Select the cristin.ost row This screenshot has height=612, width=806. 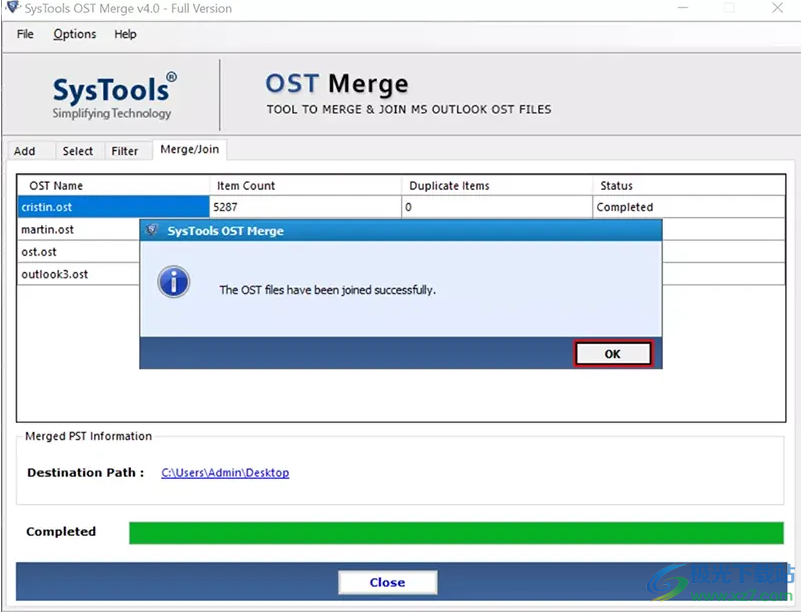[x=113, y=207]
